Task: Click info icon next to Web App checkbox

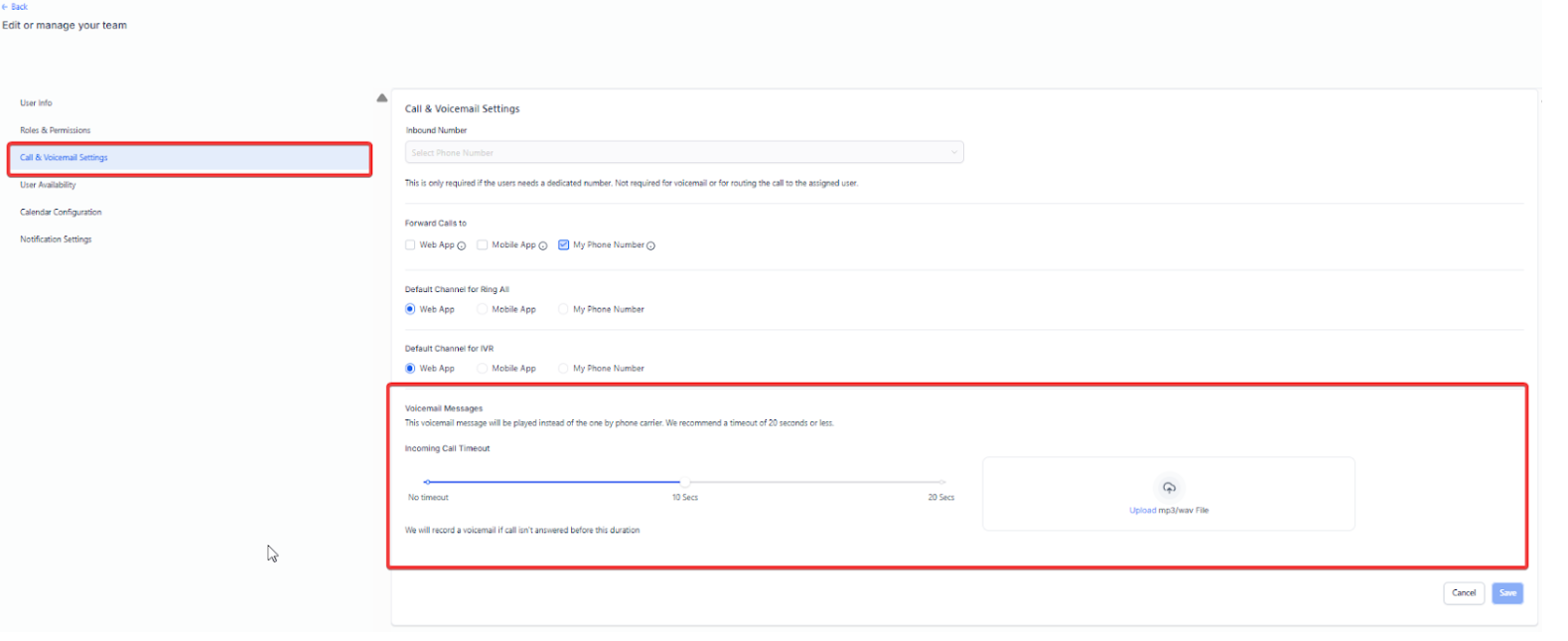Action: pyautogui.click(x=462, y=245)
